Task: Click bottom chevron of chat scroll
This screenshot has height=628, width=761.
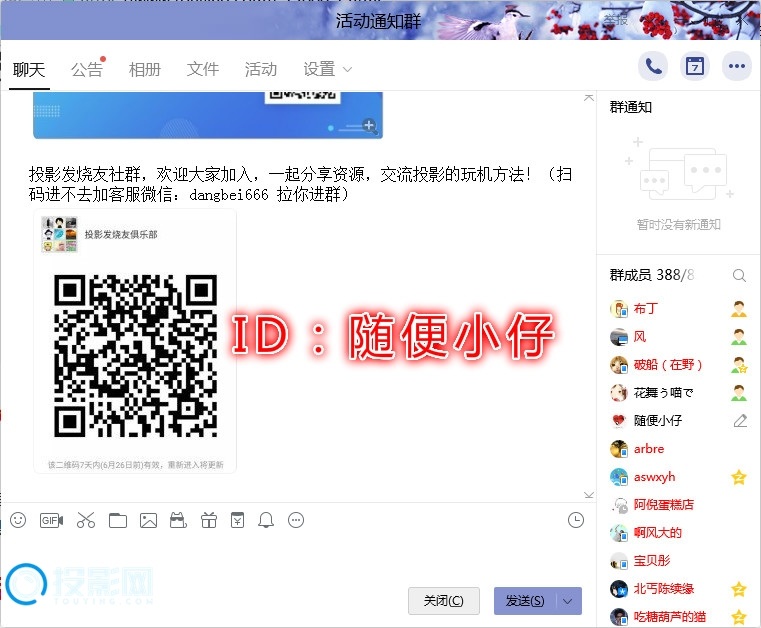Action: pos(589,495)
